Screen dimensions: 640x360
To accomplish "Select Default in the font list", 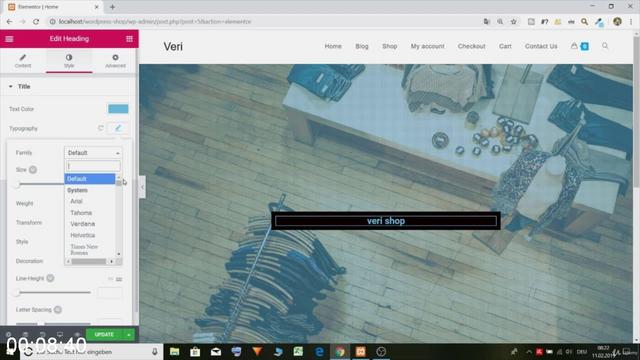I will pos(90,179).
